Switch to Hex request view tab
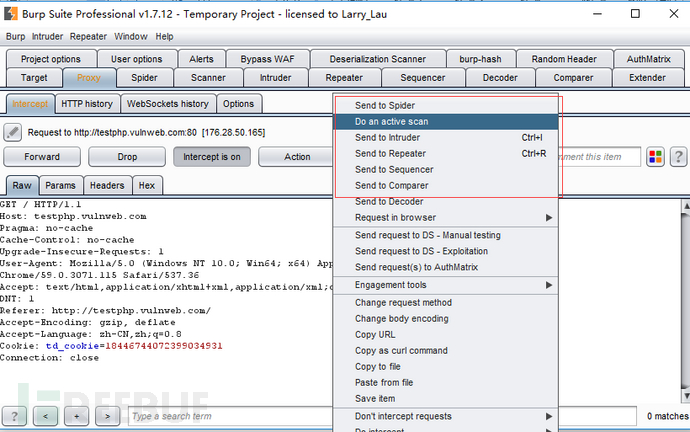Screen dimensions: 690x432 pyautogui.click(x=147, y=186)
